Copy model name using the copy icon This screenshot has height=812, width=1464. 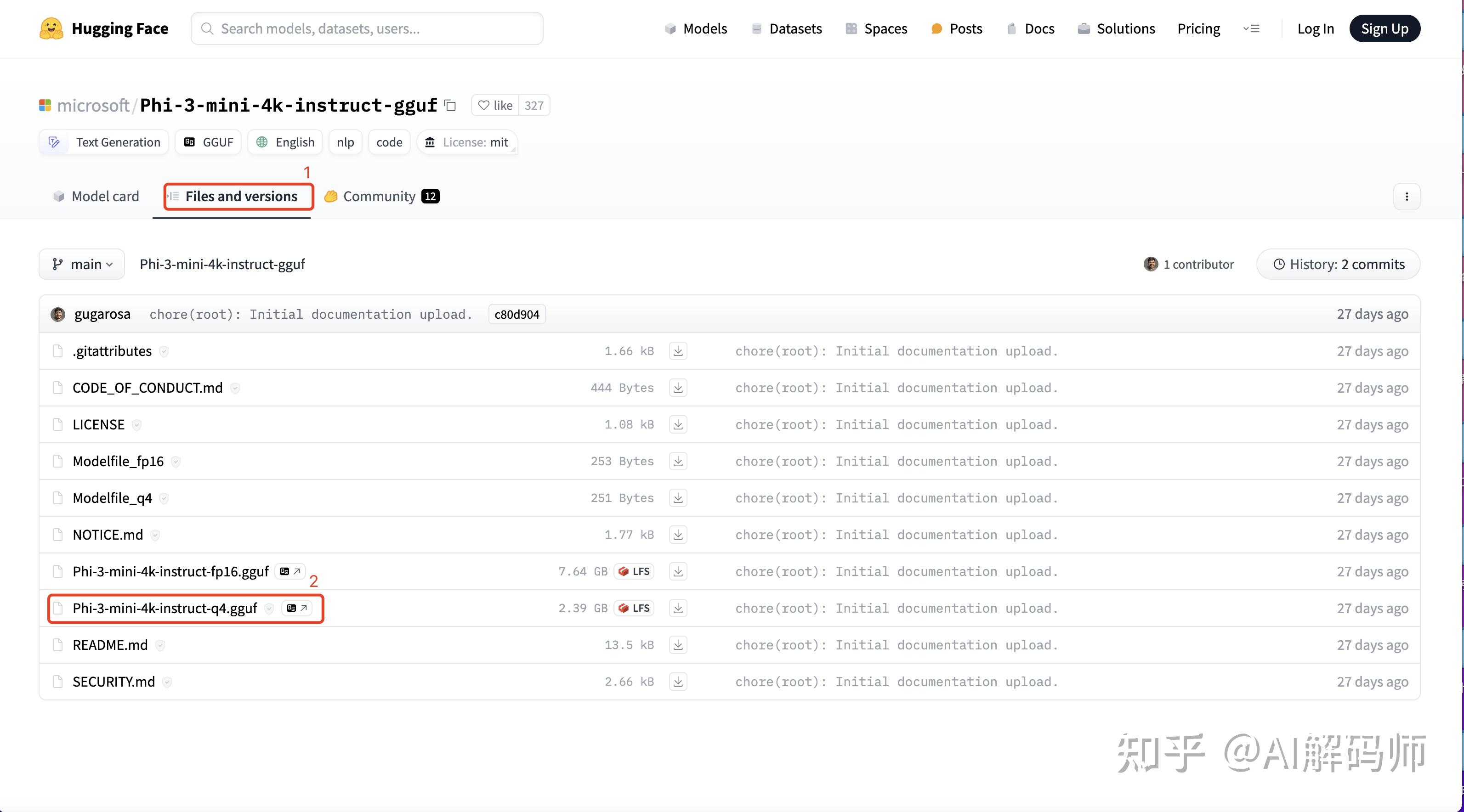[x=450, y=105]
